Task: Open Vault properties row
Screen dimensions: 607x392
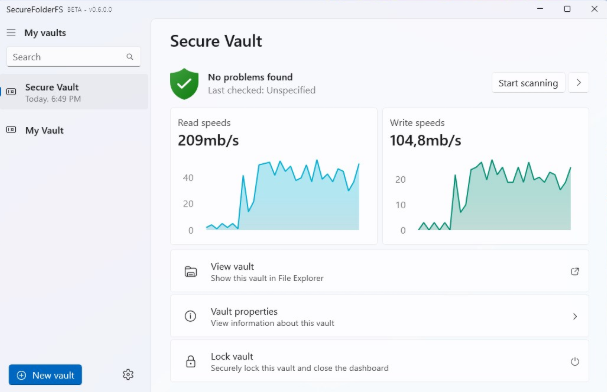Action: [379, 316]
